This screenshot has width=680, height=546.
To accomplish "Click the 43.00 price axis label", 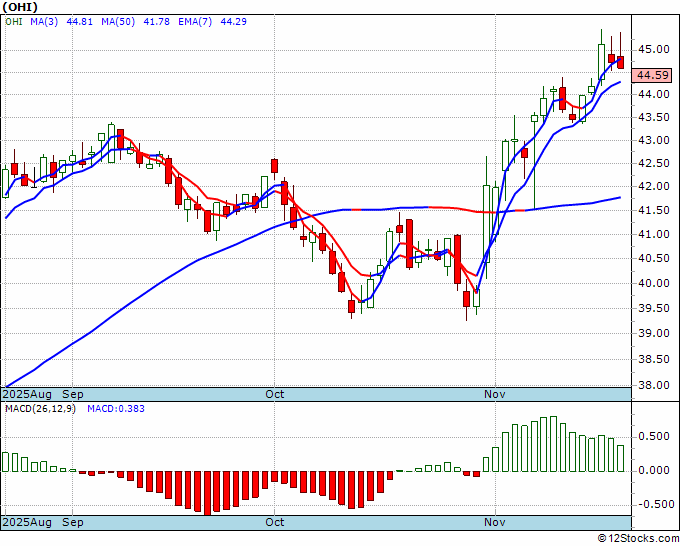I will (x=653, y=140).
